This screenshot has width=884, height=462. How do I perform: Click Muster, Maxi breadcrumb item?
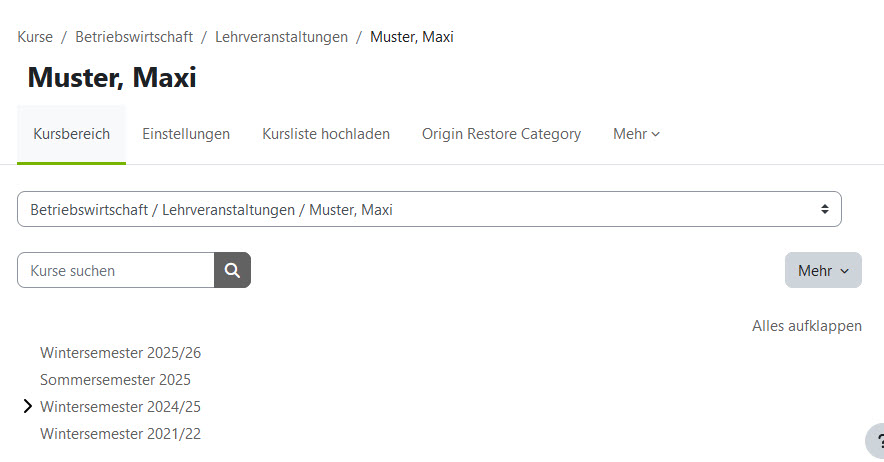(x=411, y=37)
